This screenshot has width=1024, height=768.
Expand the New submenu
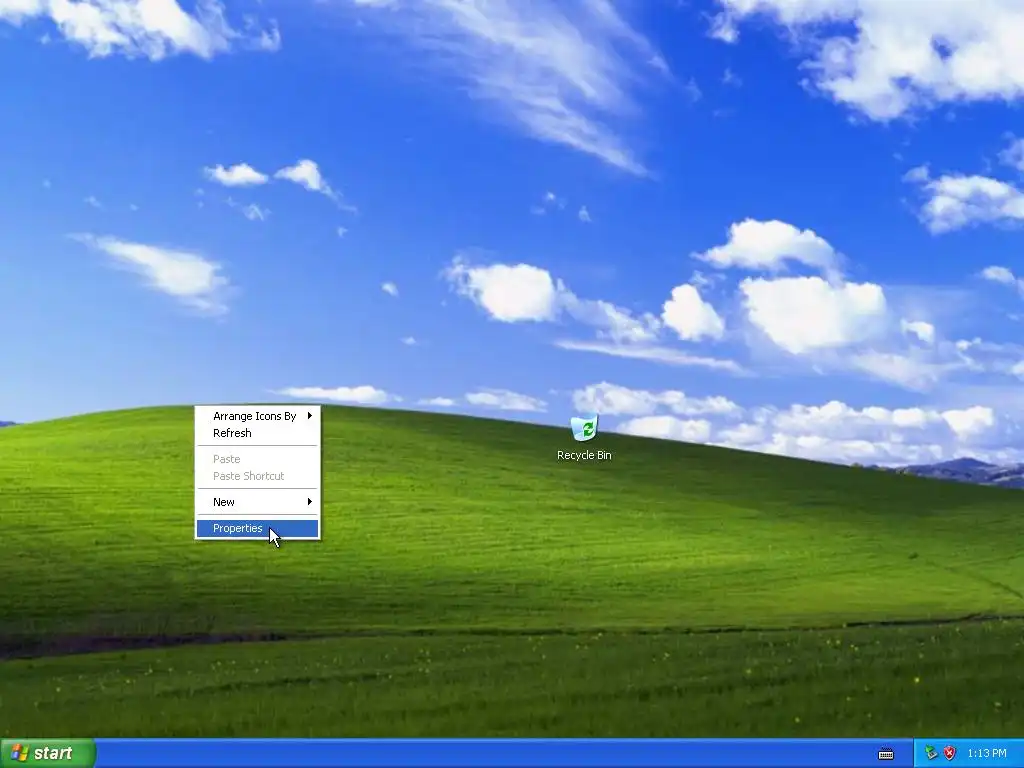pos(258,502)
